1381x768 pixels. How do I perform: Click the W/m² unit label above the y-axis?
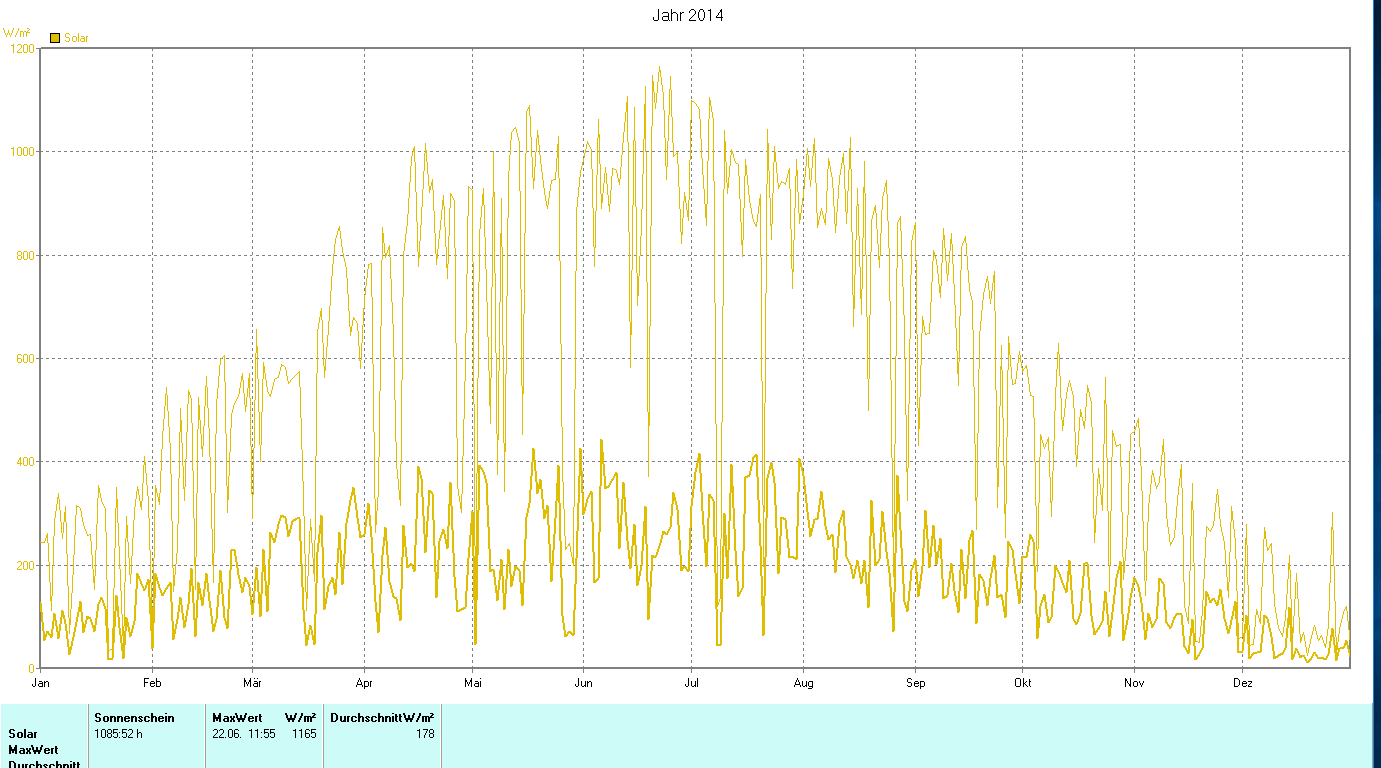coord(19,33)
